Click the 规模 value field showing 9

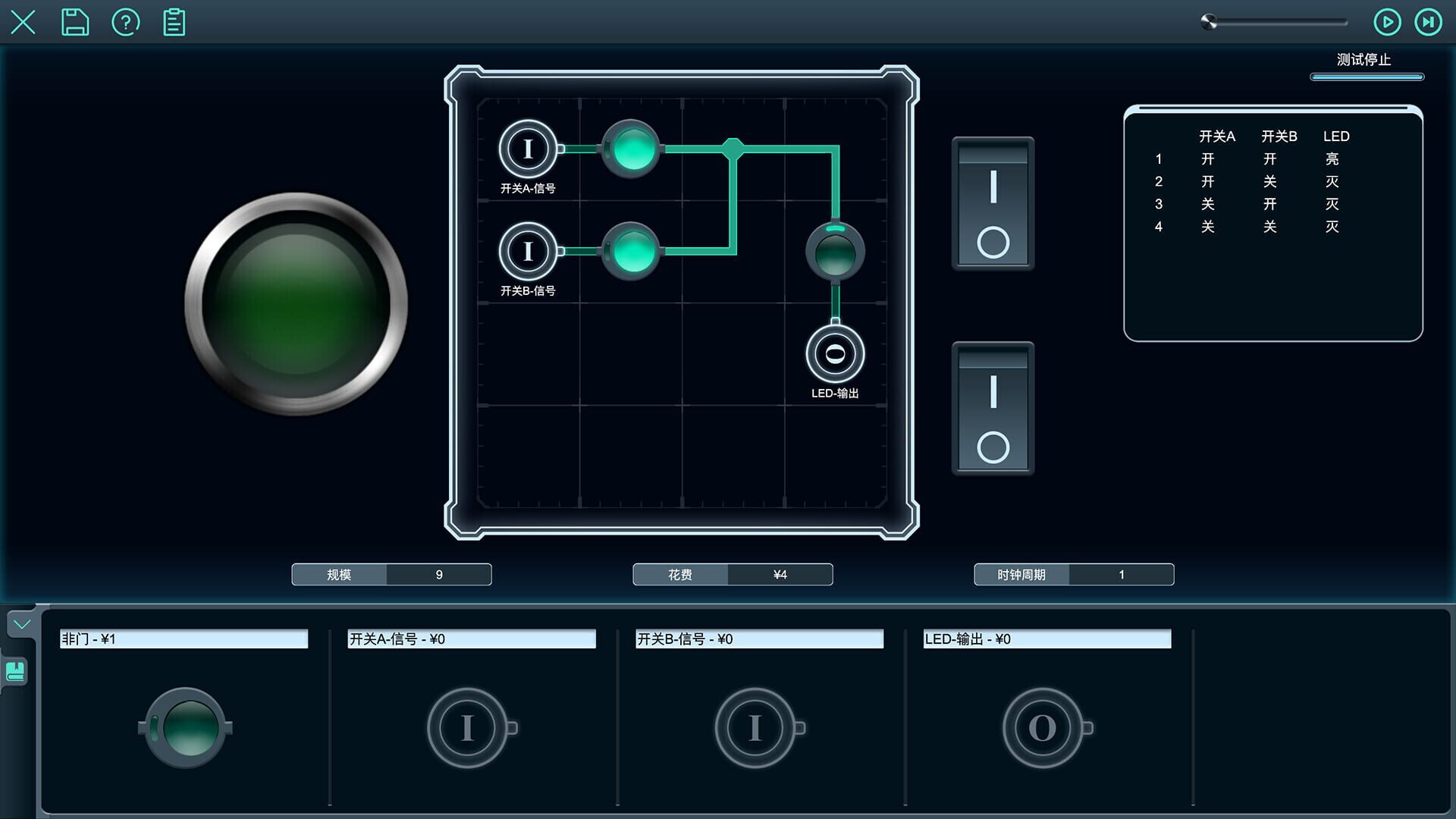pos(439,575)
